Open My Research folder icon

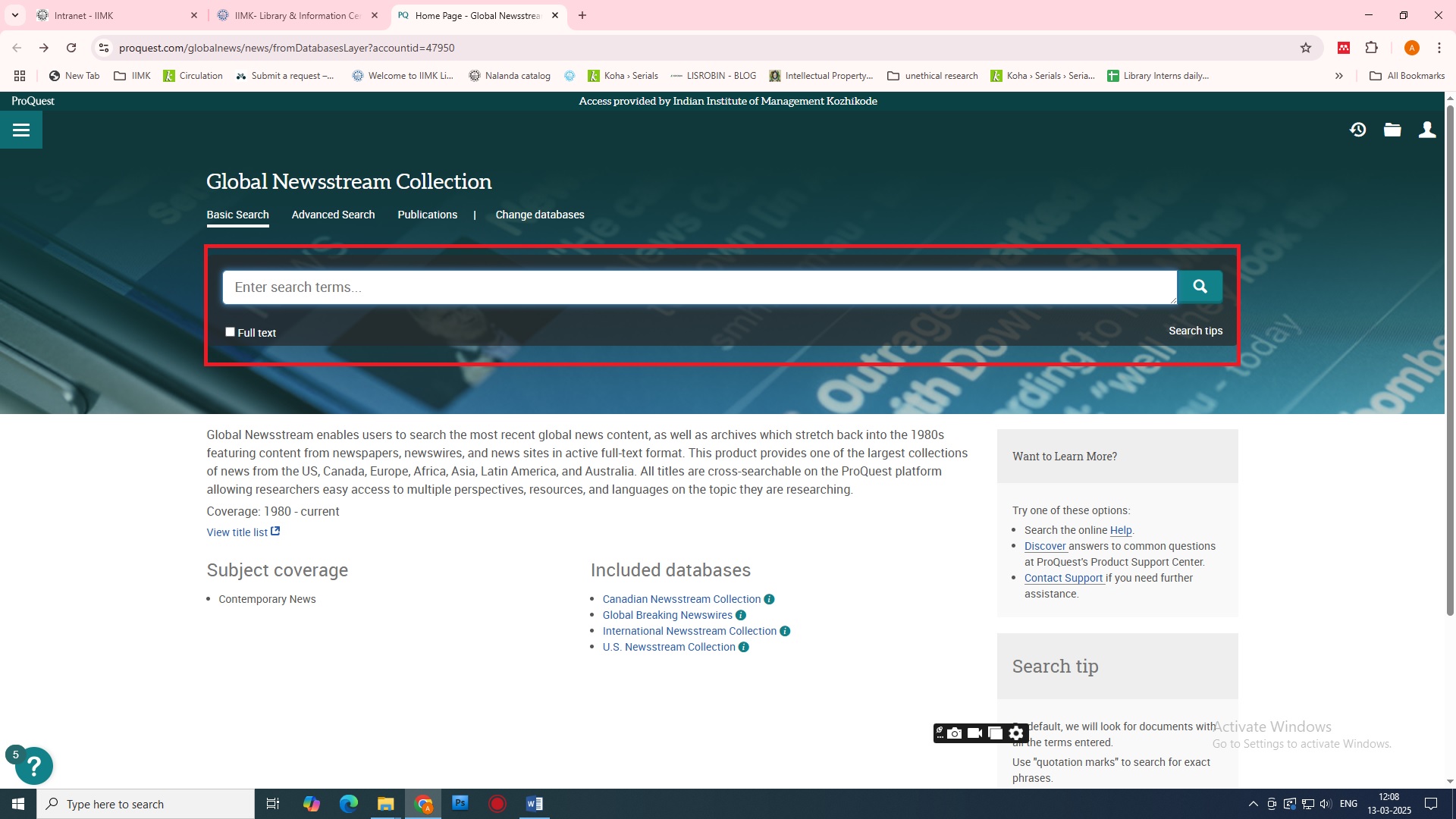coord(1392,130)
